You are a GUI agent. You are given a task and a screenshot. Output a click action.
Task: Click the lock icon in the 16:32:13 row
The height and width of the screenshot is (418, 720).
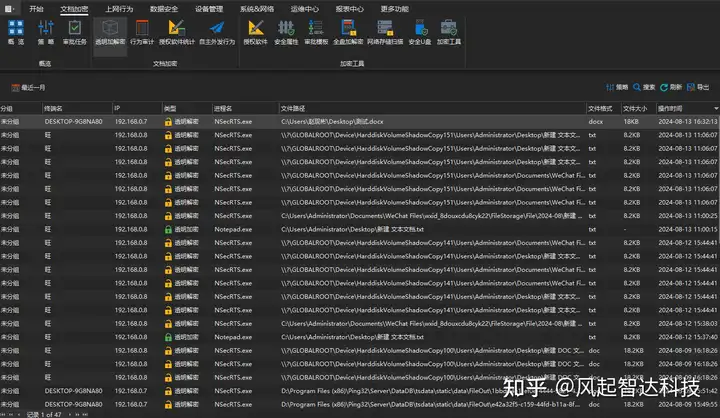pos(168,122)
